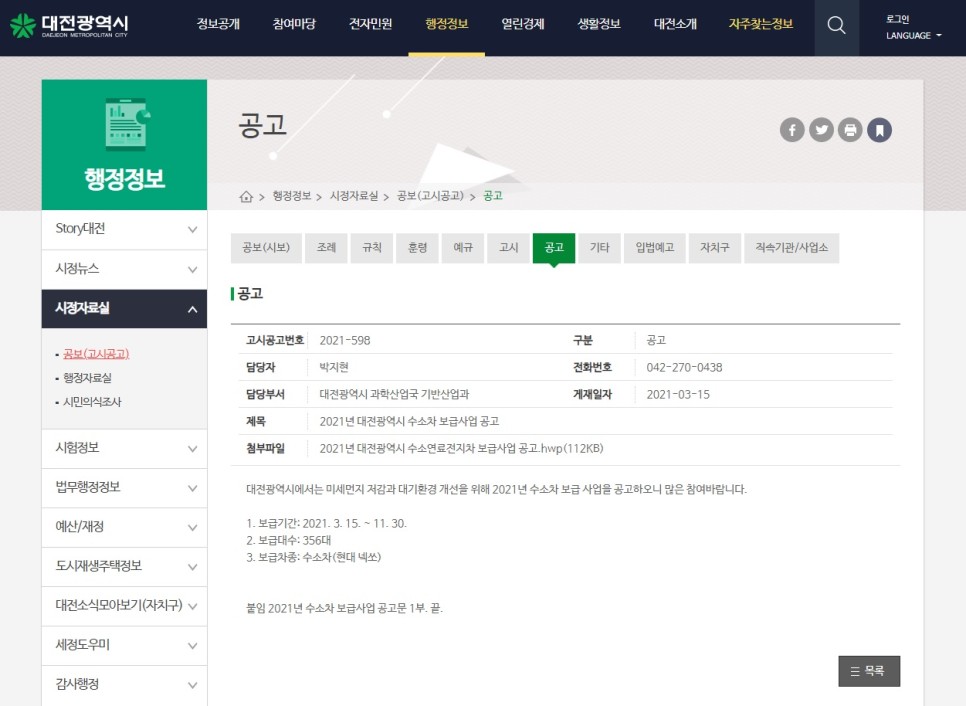Screen dimensions: 966x706
Task: Go to 행정정보 in the breadcrumb
Action: (292, 196)
